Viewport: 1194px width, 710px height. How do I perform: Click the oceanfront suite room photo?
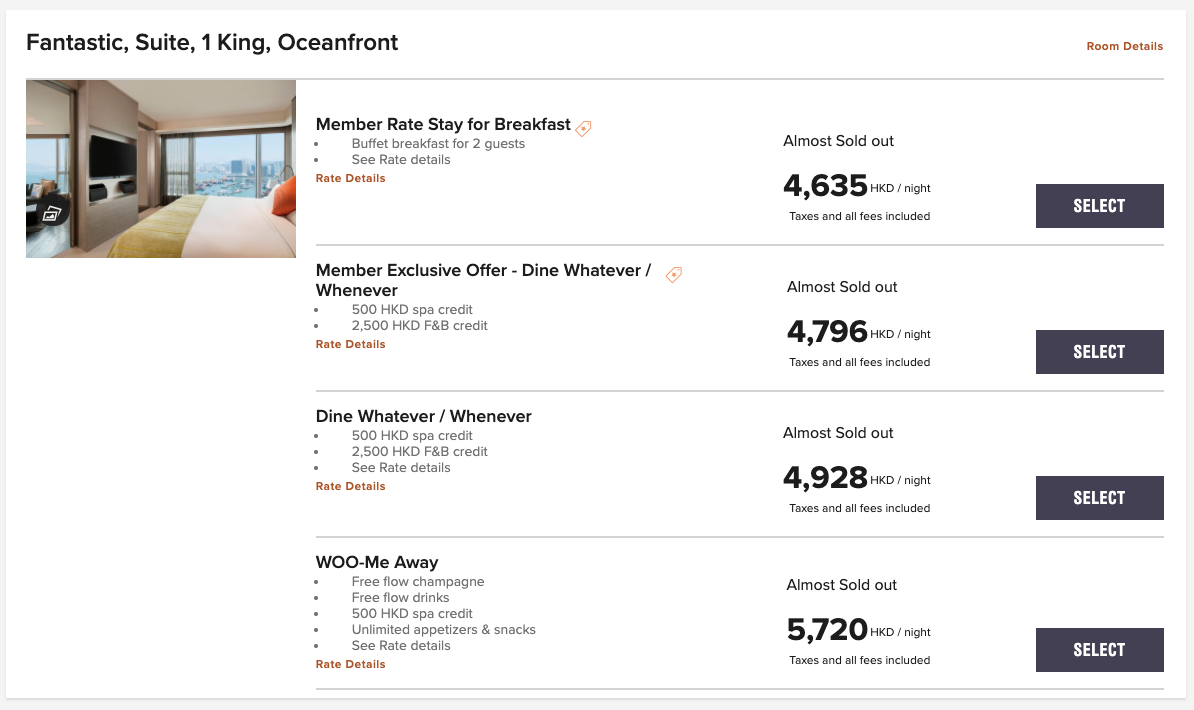tap(161, 168)
